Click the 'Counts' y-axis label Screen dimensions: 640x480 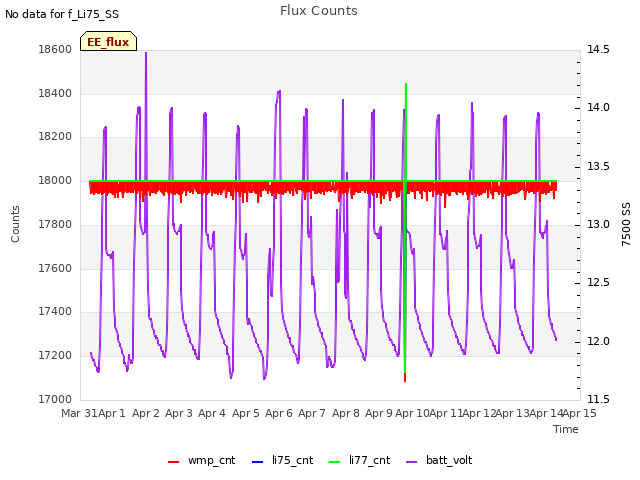(x=15, y=224)
